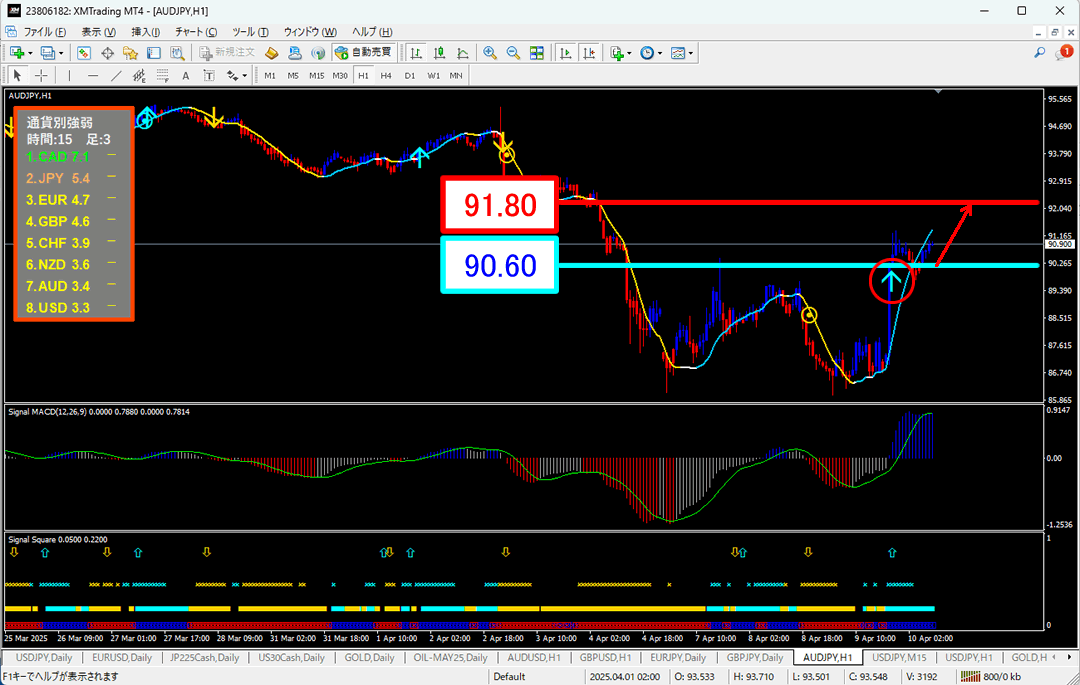Open the search magnifier at top right
Image resolution: width=1080 pixels, height=685 pixels.
pos(1040,52)
